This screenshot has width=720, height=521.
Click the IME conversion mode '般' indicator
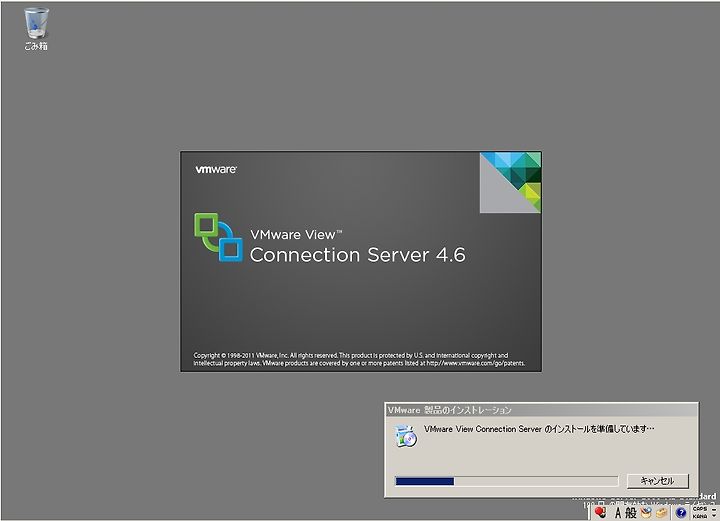pyautogui.click(x=631, y=513)
